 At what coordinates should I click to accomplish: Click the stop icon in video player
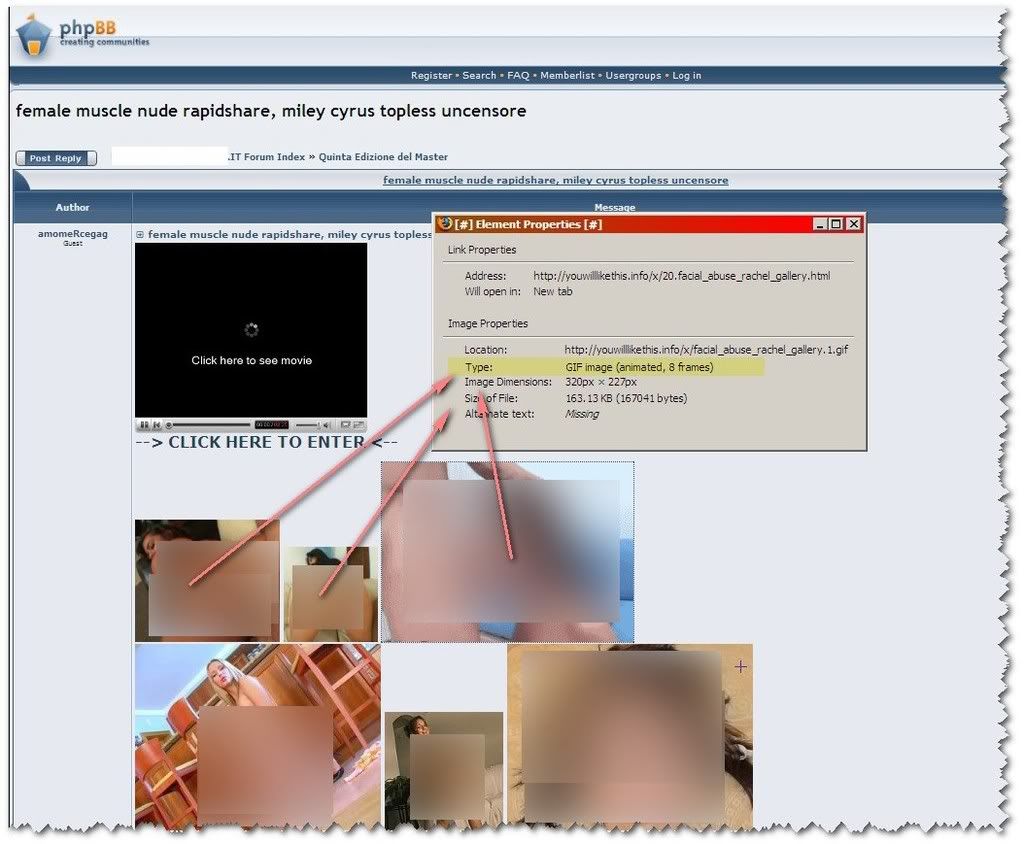[156, 425]
